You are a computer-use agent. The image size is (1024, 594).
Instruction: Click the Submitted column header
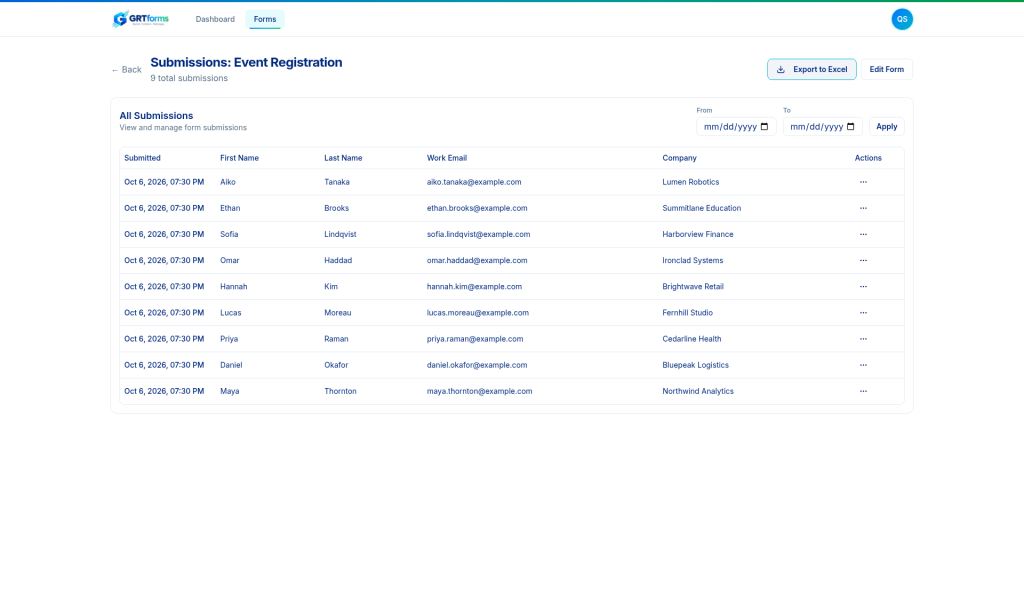click(142, 158)
